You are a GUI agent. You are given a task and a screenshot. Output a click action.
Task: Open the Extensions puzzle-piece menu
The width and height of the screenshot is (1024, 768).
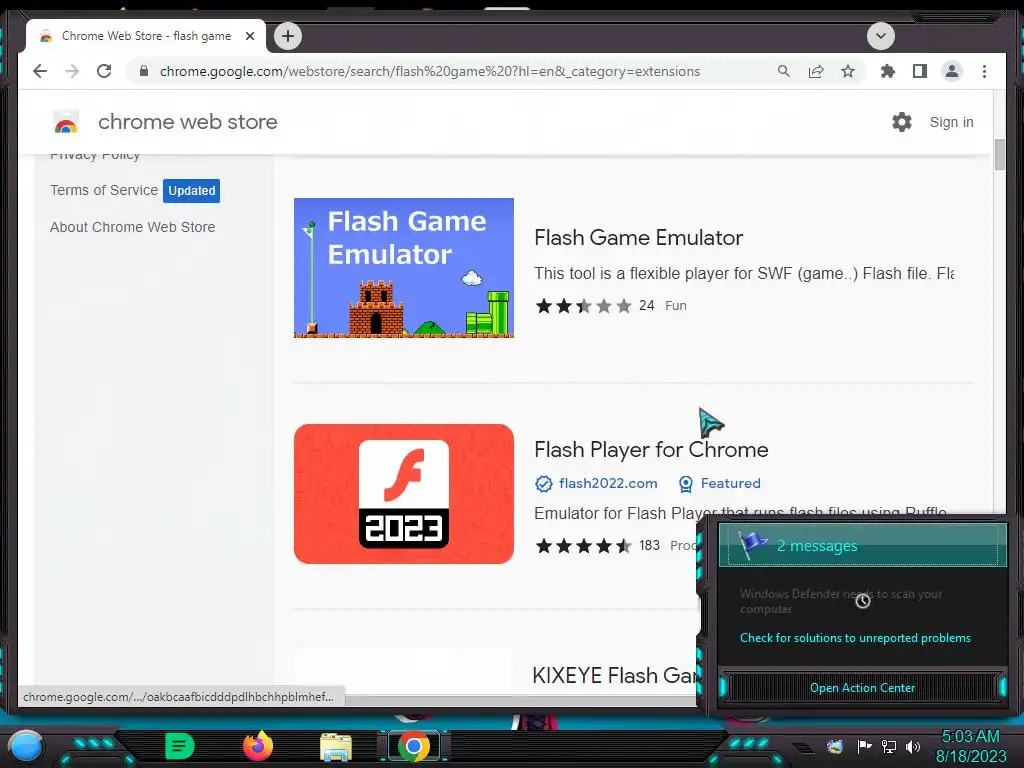click(x=888, y=71)
